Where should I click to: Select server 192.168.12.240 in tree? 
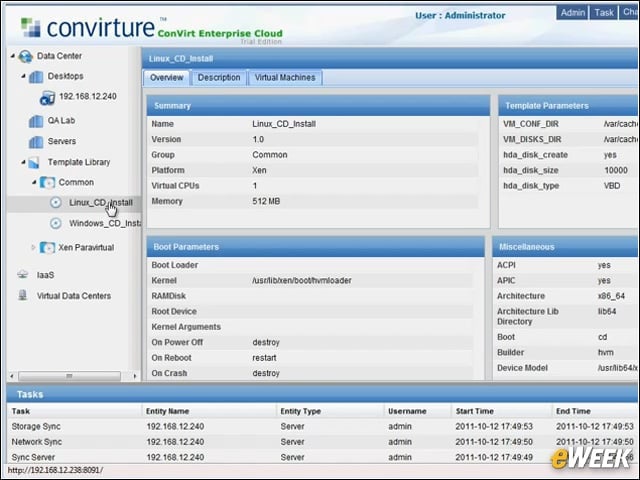[88, 97]
